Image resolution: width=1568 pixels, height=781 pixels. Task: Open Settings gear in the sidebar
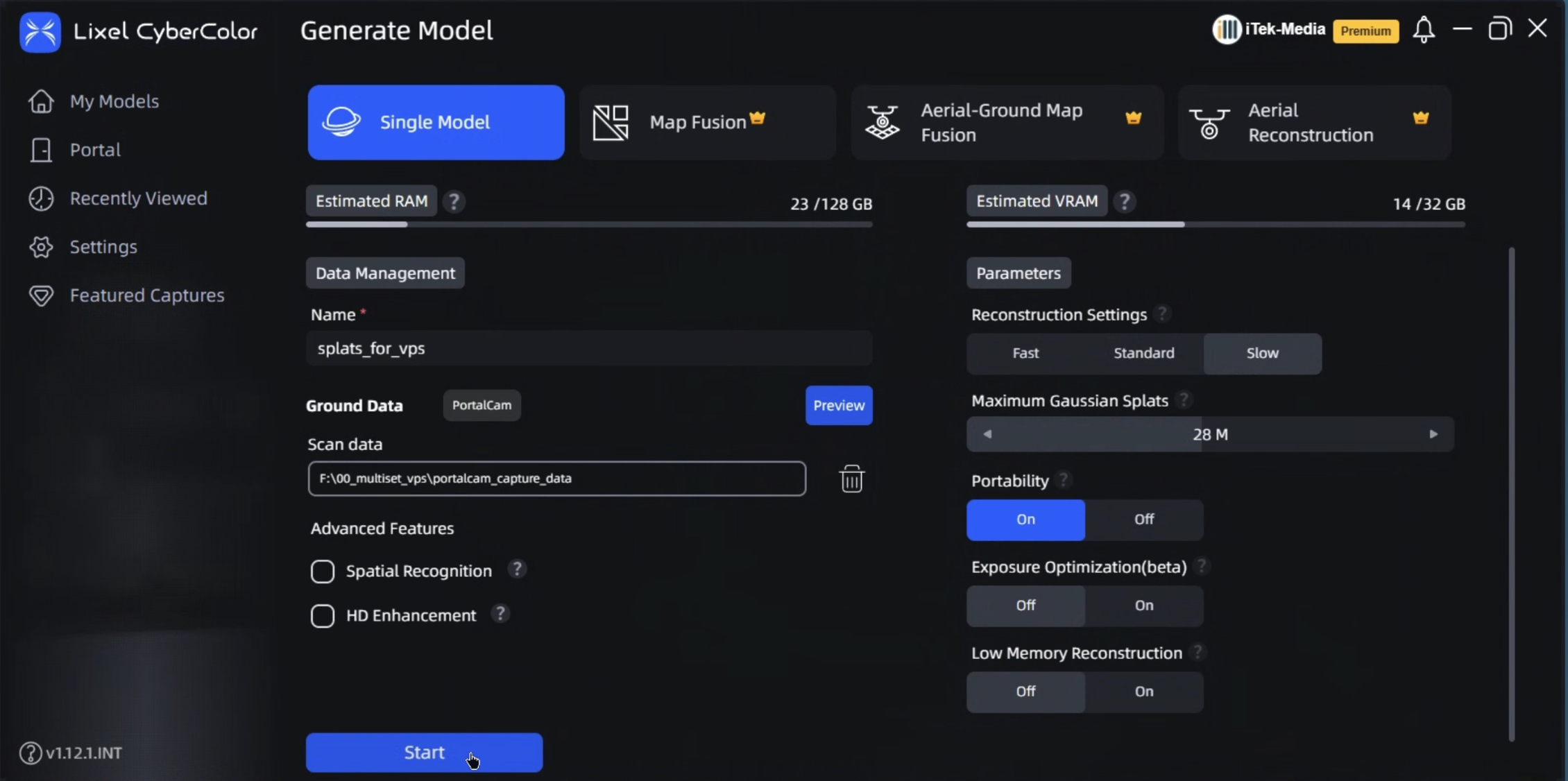click(41, 247)
